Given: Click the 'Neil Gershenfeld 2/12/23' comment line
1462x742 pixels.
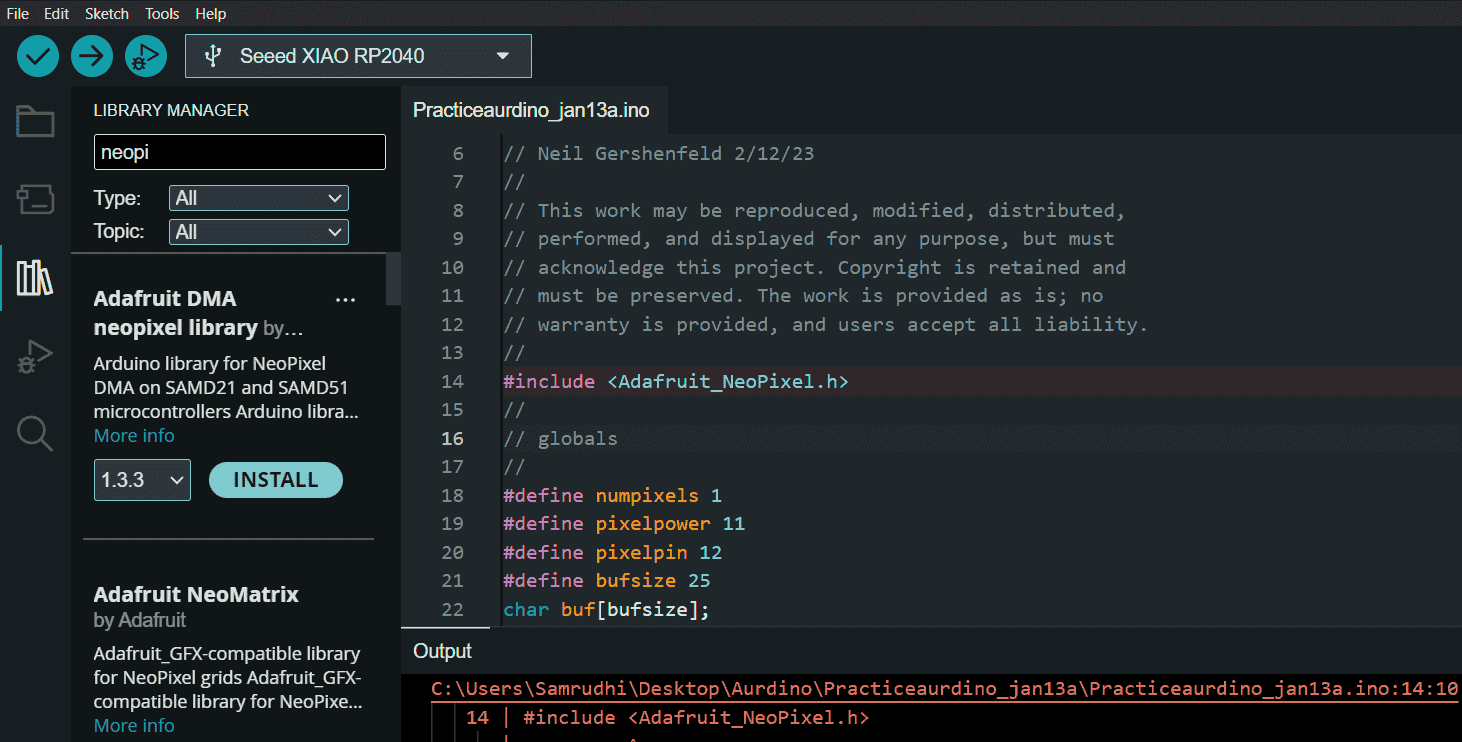Looking at the screenshot, I should click(x=659, y=153).
